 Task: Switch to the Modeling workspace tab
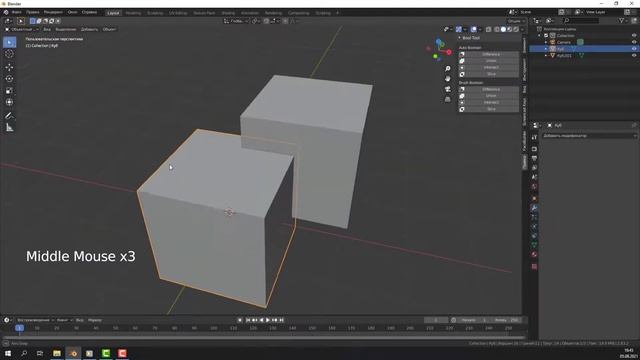click(x=133, y=13)
